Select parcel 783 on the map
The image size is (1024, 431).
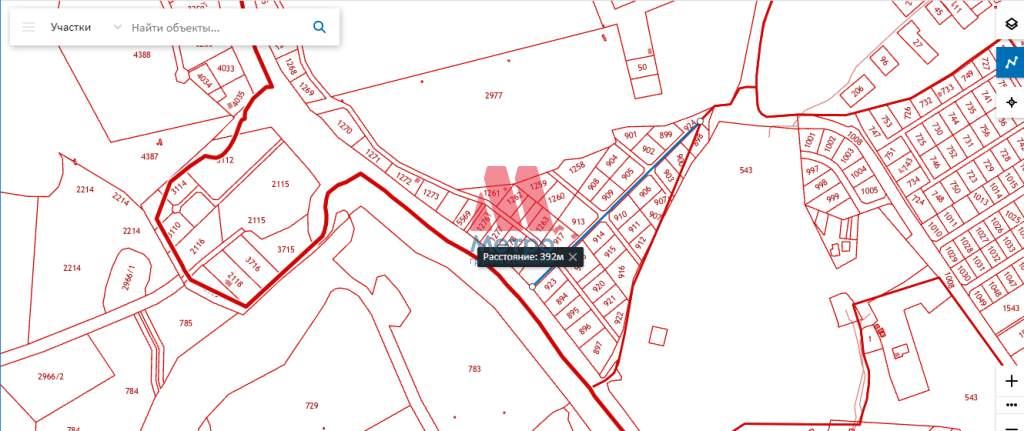475,369
